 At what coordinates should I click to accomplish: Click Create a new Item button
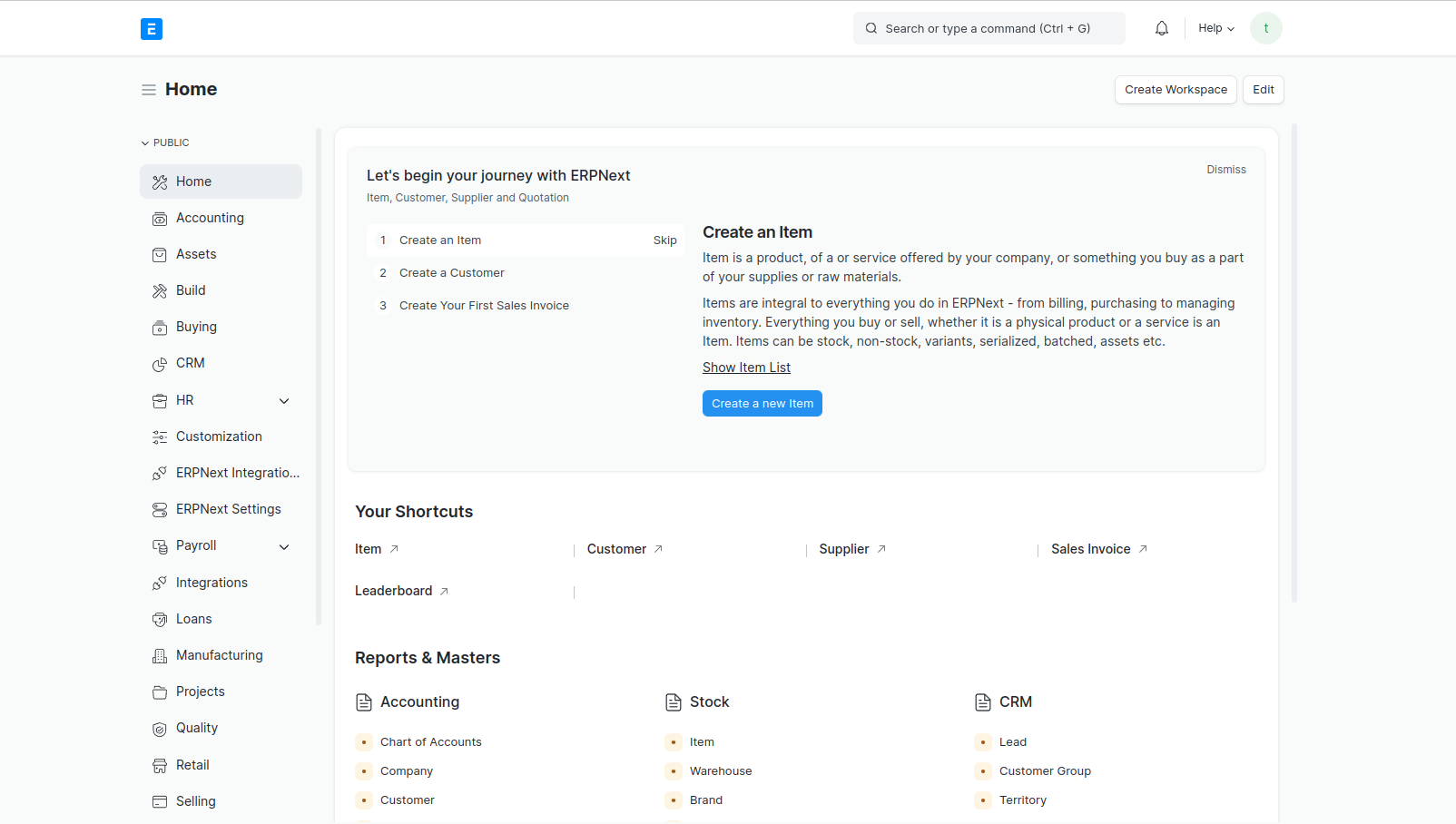coord(762,404)
